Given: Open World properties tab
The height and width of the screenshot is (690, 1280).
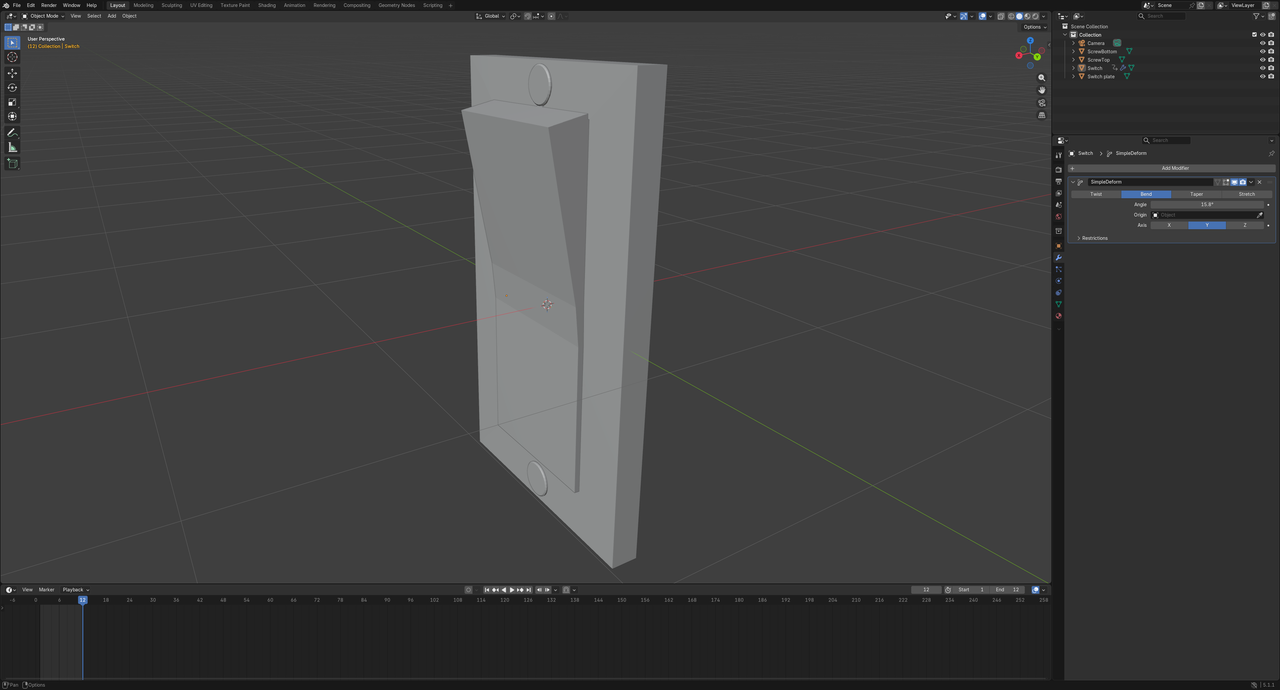Looking at the screenshot, I should (1058, 216).
